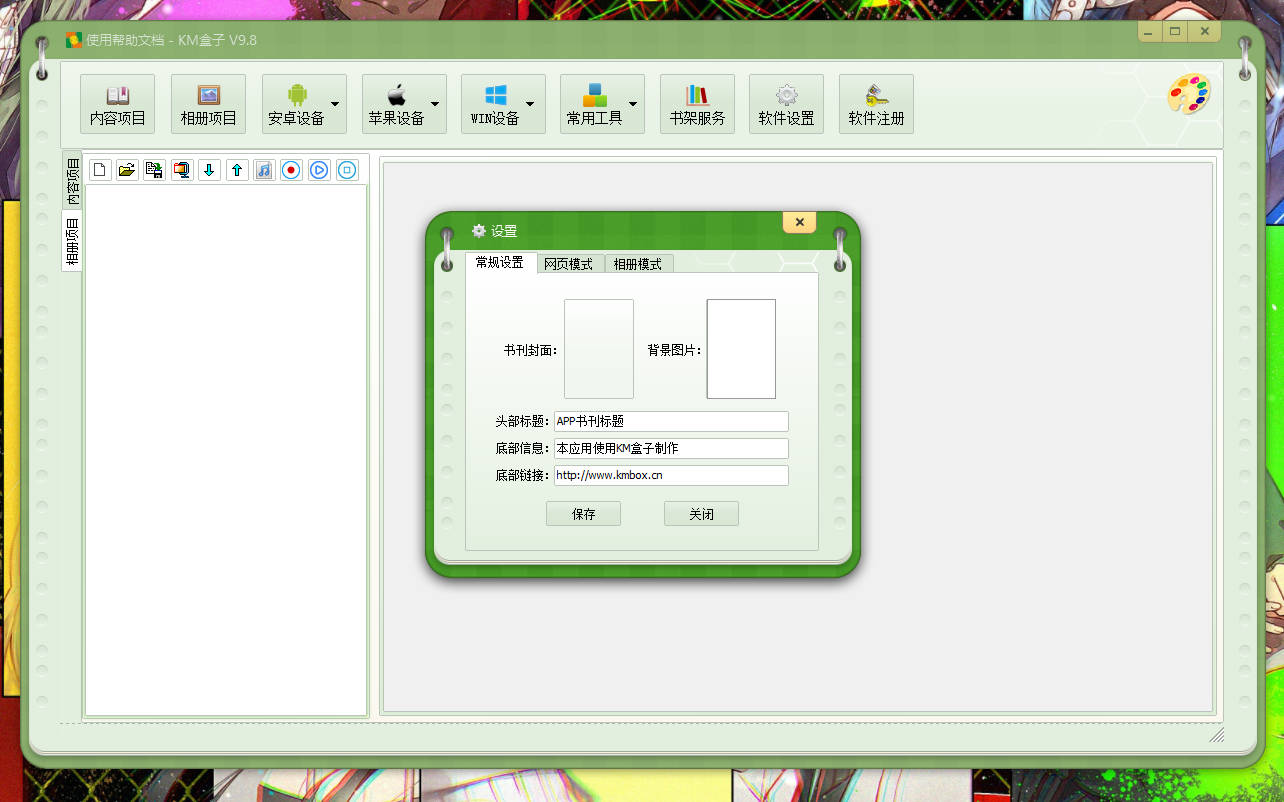Focus the 底部信息 input field
The width and height of the screenshot is (1284, 802).
(x=671, y=449)
